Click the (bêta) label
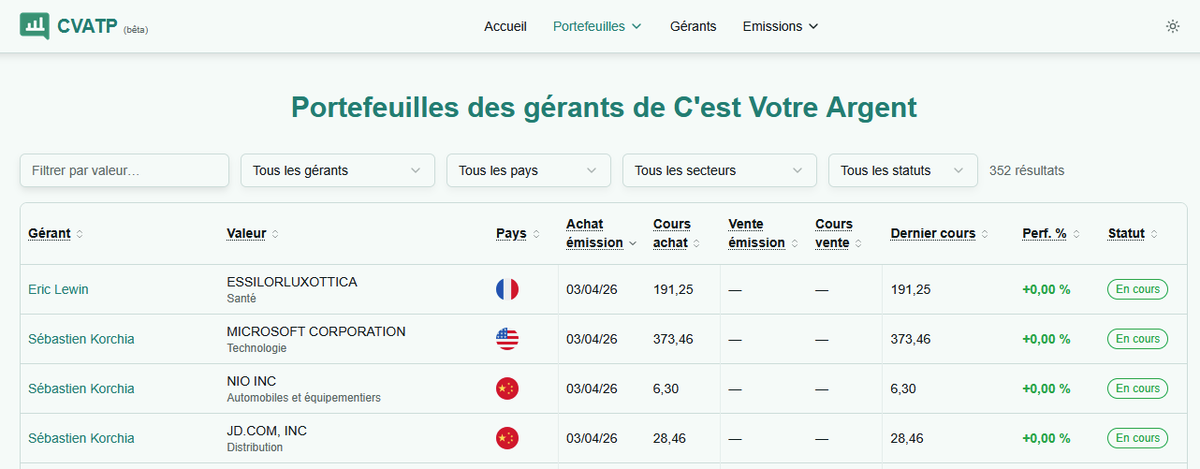The image size is (1200, 469). pos(136,30)
